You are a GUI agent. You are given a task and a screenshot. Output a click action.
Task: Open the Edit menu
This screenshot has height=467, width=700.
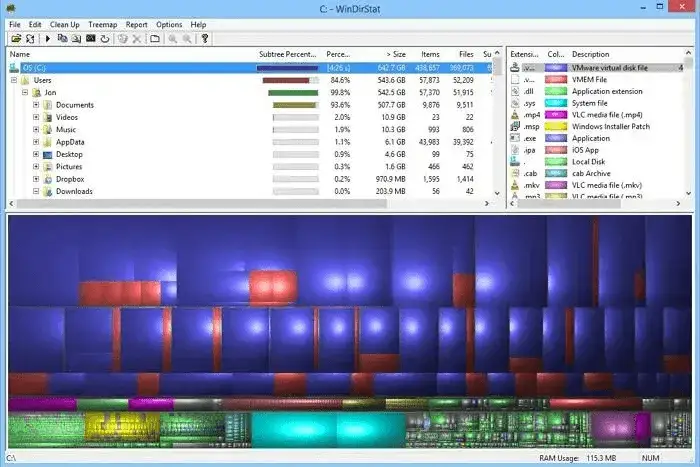point(35,25)
